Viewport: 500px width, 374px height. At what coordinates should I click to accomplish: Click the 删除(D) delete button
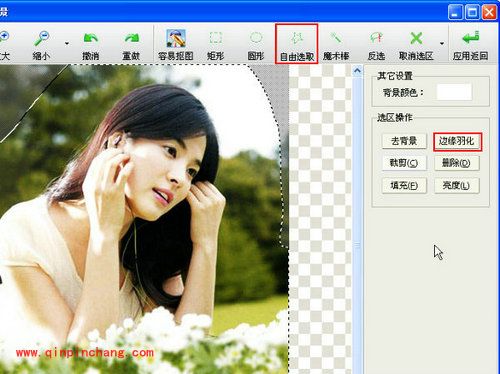click(457, 163)
